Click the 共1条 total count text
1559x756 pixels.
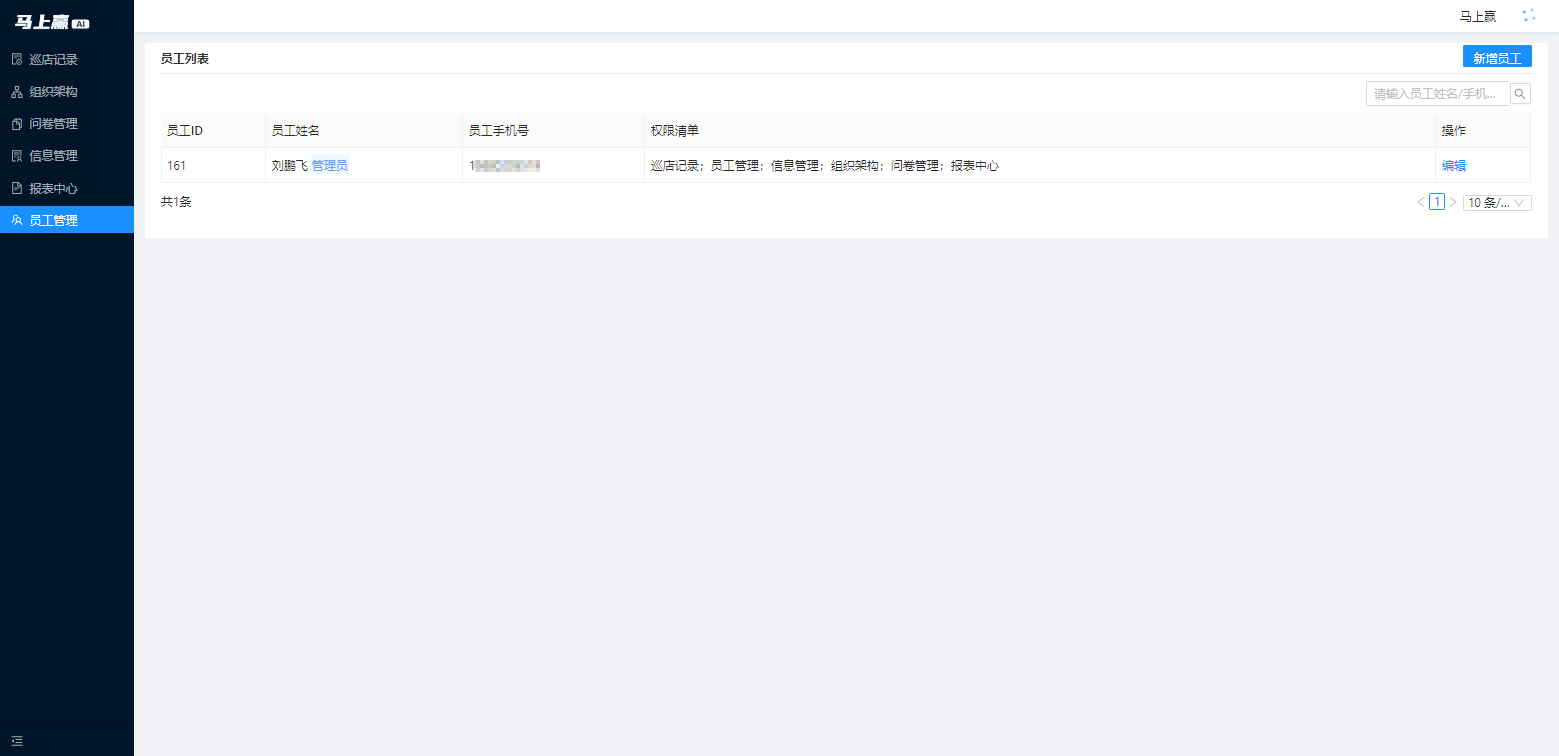pyautogui.click(x=176, y=202)
